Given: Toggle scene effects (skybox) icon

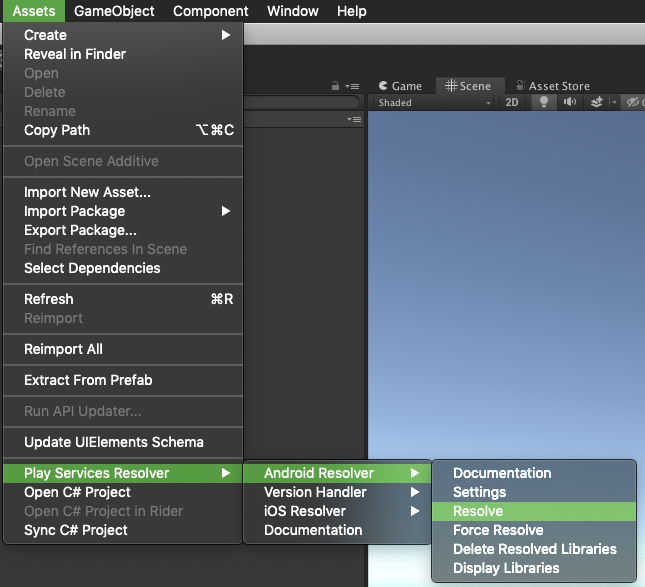Looking at the screenshot, I should pos(596,102).
